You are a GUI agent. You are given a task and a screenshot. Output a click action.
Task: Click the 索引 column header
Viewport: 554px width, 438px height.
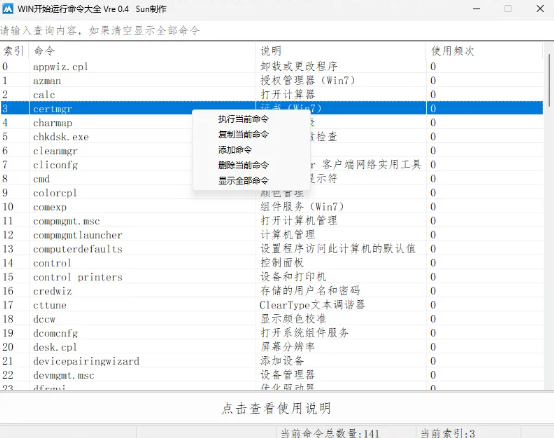tap(14, 51)
